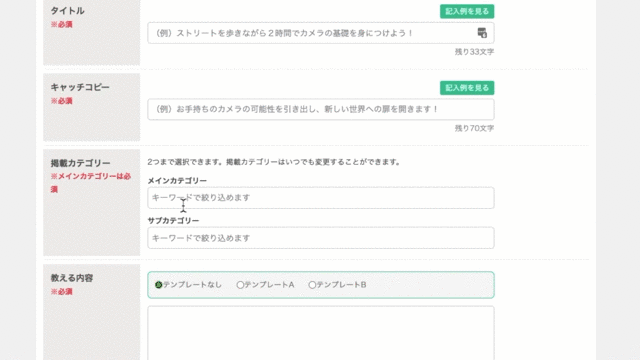
Task: Select the テンプレートA radio option
Action: (x=240, y=285)
